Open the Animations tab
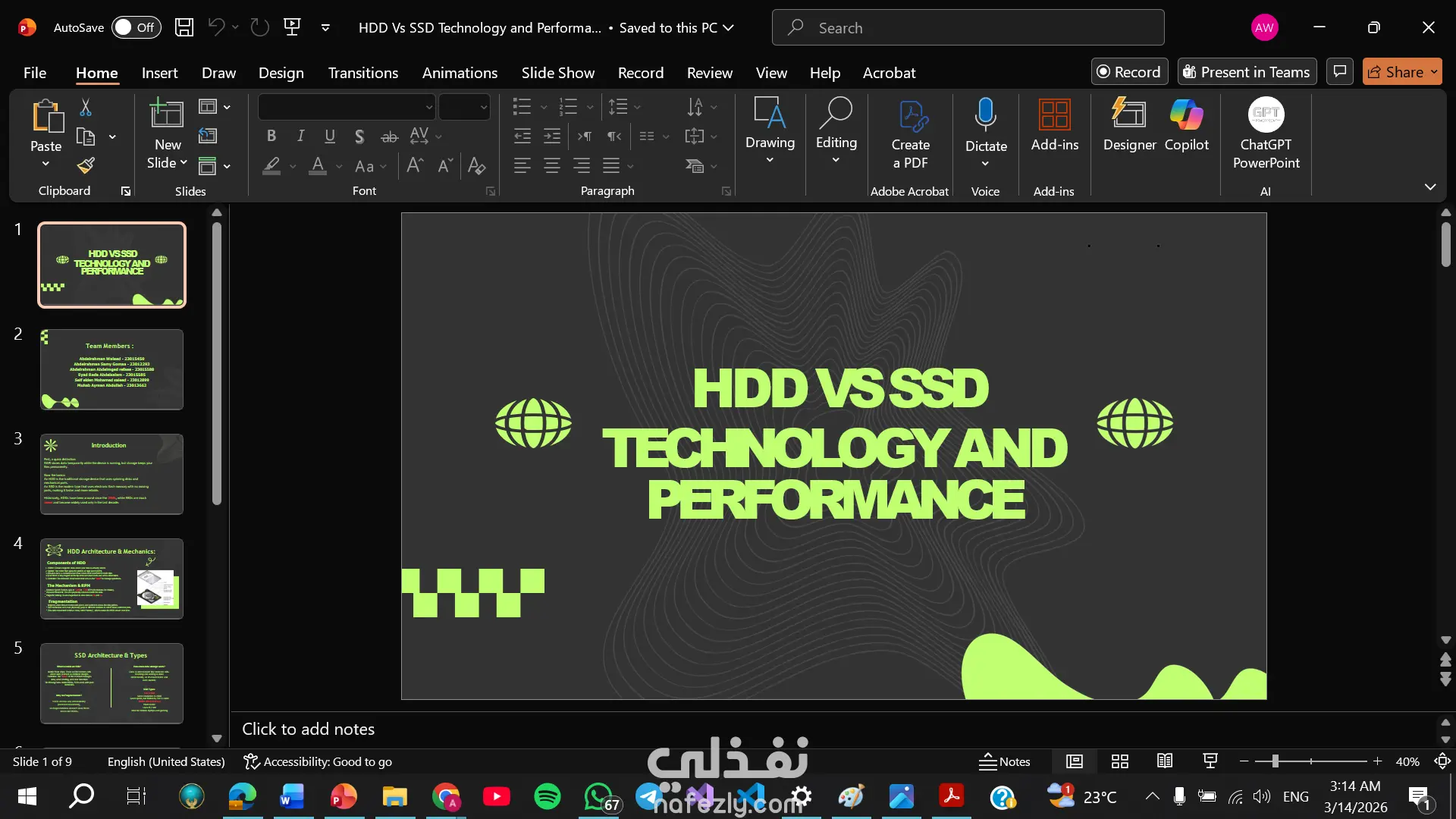The image size is (1456, 819). pyautogui.click(x=460, y=73)
